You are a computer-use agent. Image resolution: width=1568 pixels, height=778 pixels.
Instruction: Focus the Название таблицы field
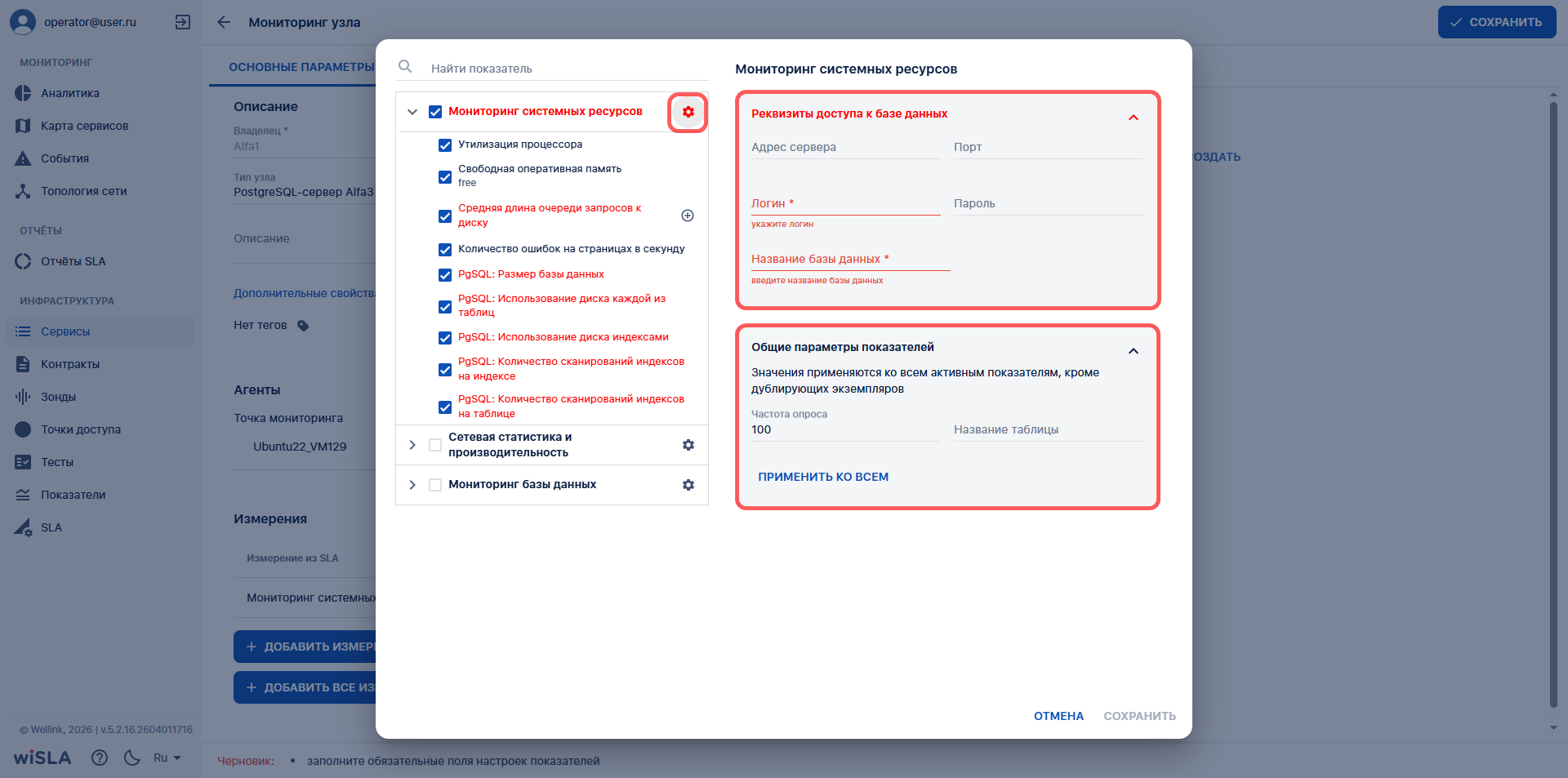pos(1049,429)
